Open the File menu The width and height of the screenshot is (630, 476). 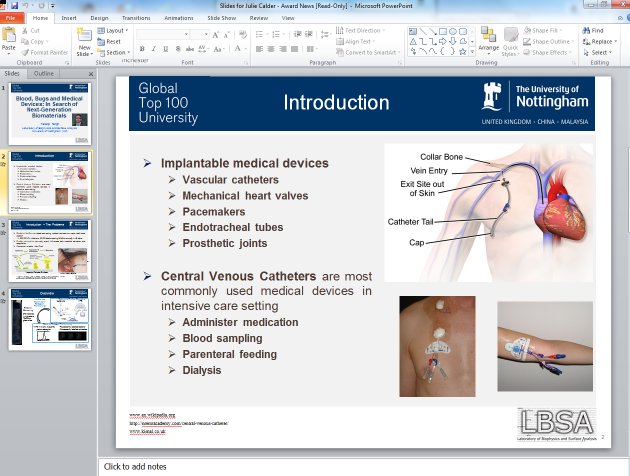11,17
